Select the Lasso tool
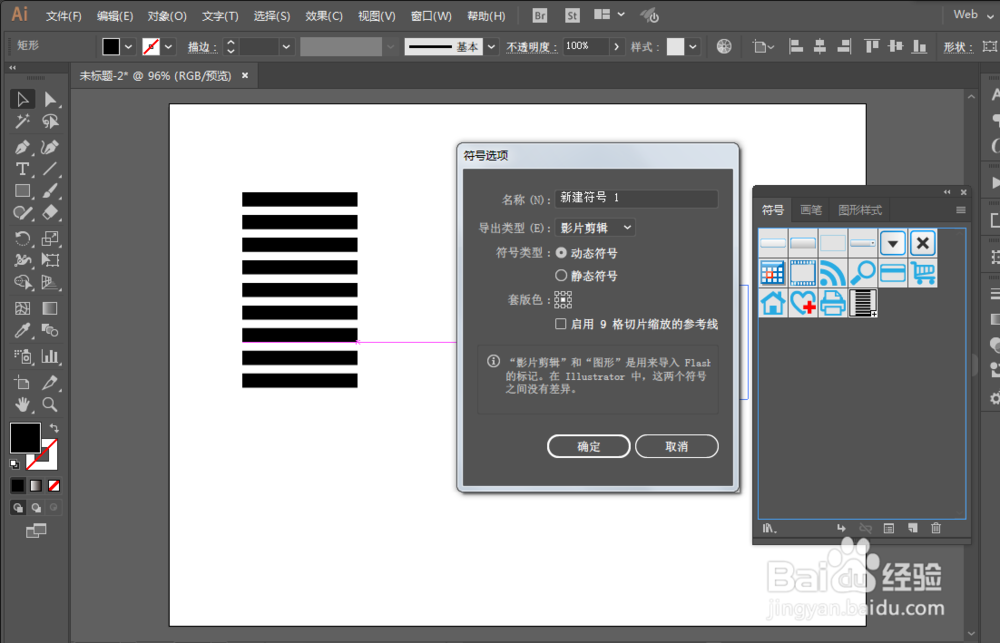The image size is (1000, 643). pyautogui.click(x=50, y=121)
